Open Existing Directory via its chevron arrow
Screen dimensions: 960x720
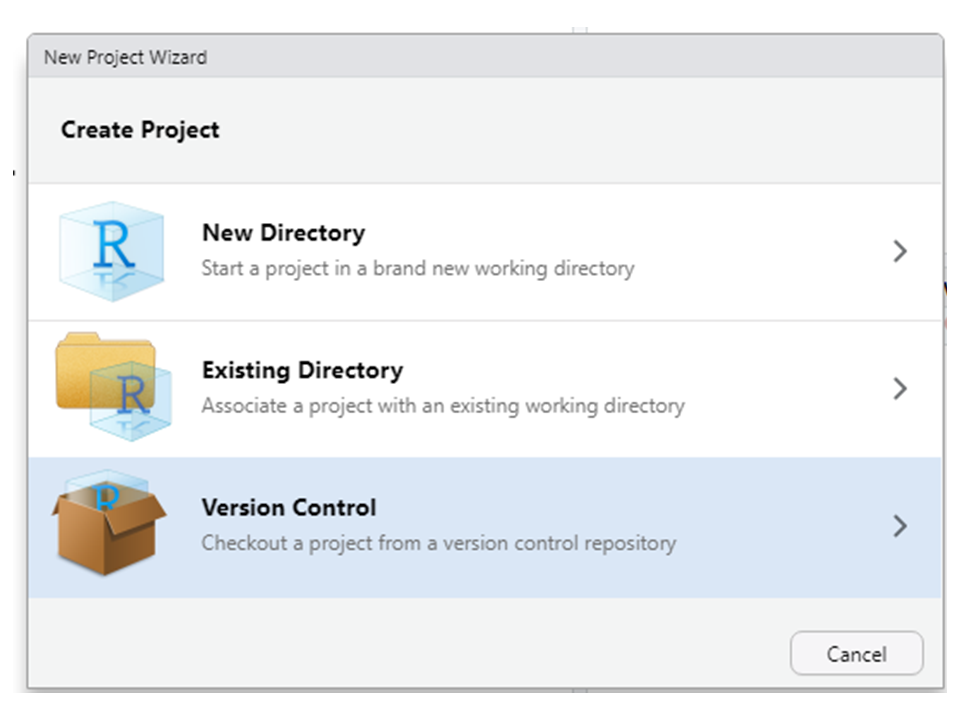[x=899, y=389]
